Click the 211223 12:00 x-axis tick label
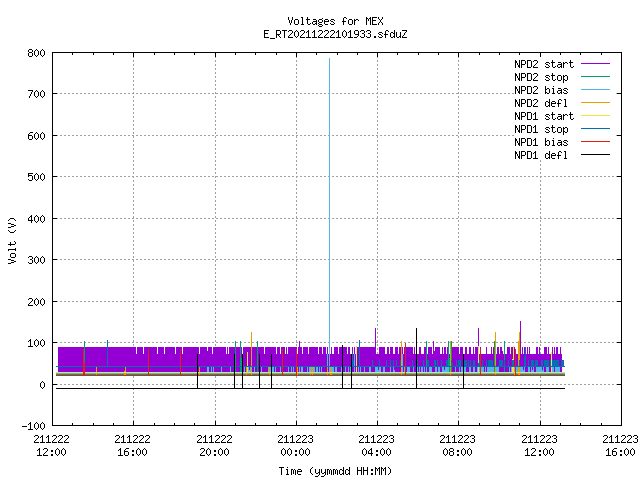Viewport: 640px width, 480px height. [x=539, y=446]
